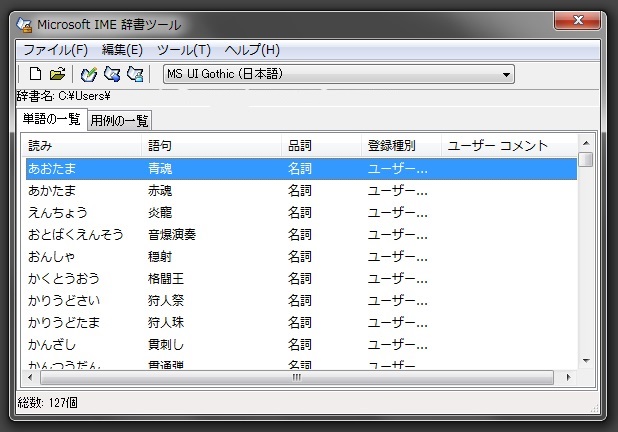This screenshot has height=432, width=618.
Task: Click ユーザー... in the えんちょう row
Action: (x=398, y=213)
